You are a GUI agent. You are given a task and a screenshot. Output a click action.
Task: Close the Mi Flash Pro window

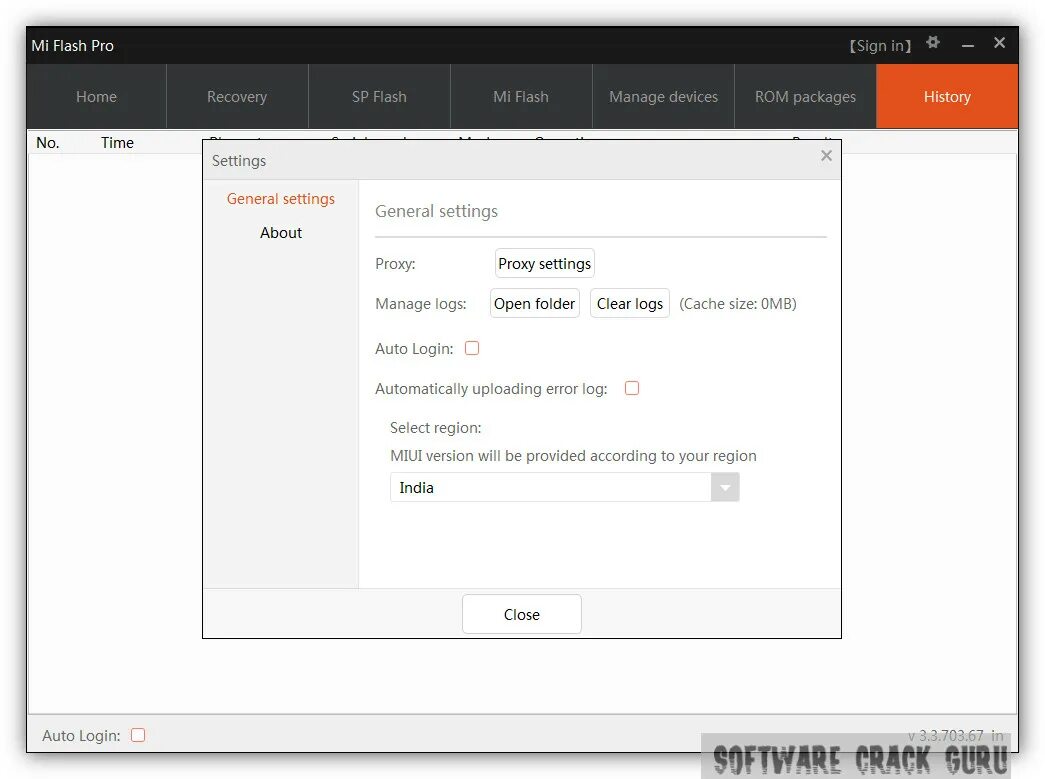coord(999,43)
